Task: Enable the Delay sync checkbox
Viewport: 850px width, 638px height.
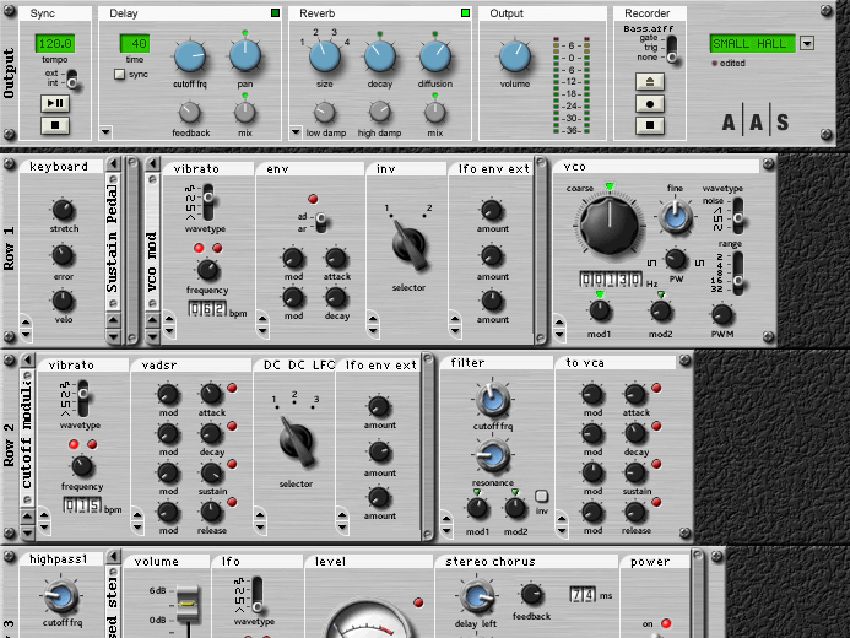Action: coord(120,75)
